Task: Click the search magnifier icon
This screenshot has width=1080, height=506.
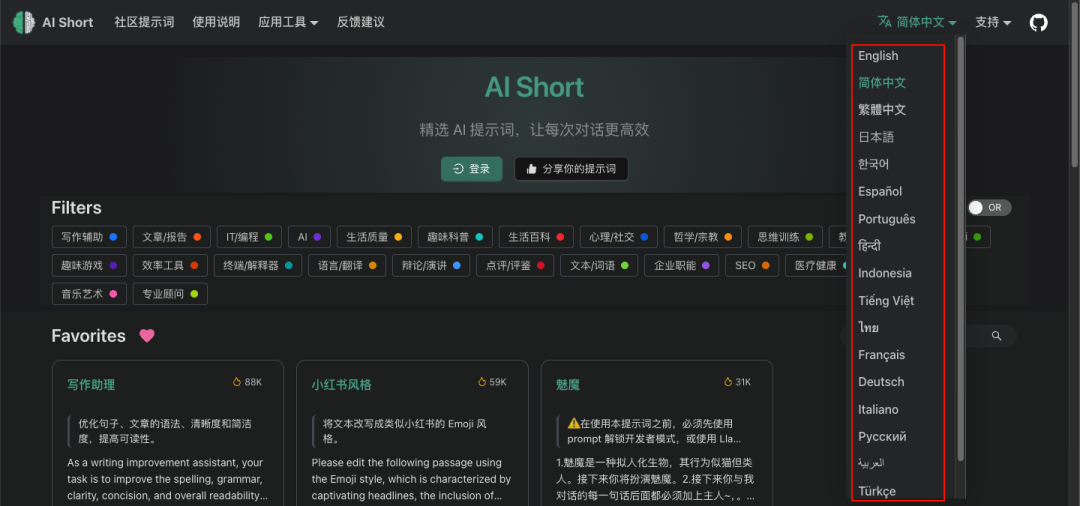Action: (x=996, y=336)
